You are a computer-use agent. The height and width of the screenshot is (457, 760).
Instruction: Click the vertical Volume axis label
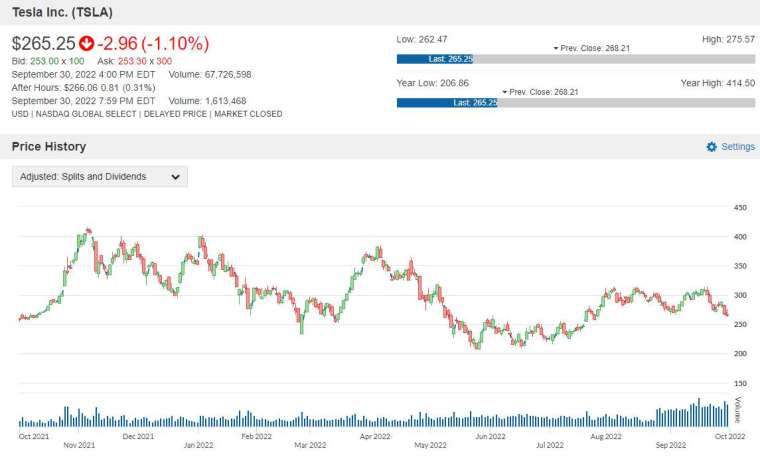pyautogui.click(x=738, y=410)
